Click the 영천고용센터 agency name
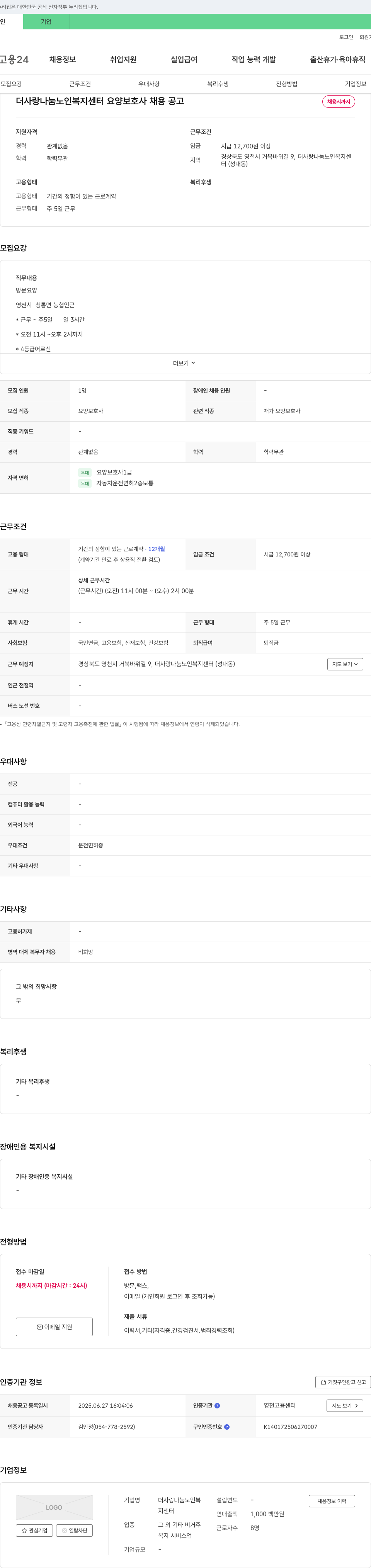Screen dimensions: 371x1568 (280, 1405)
